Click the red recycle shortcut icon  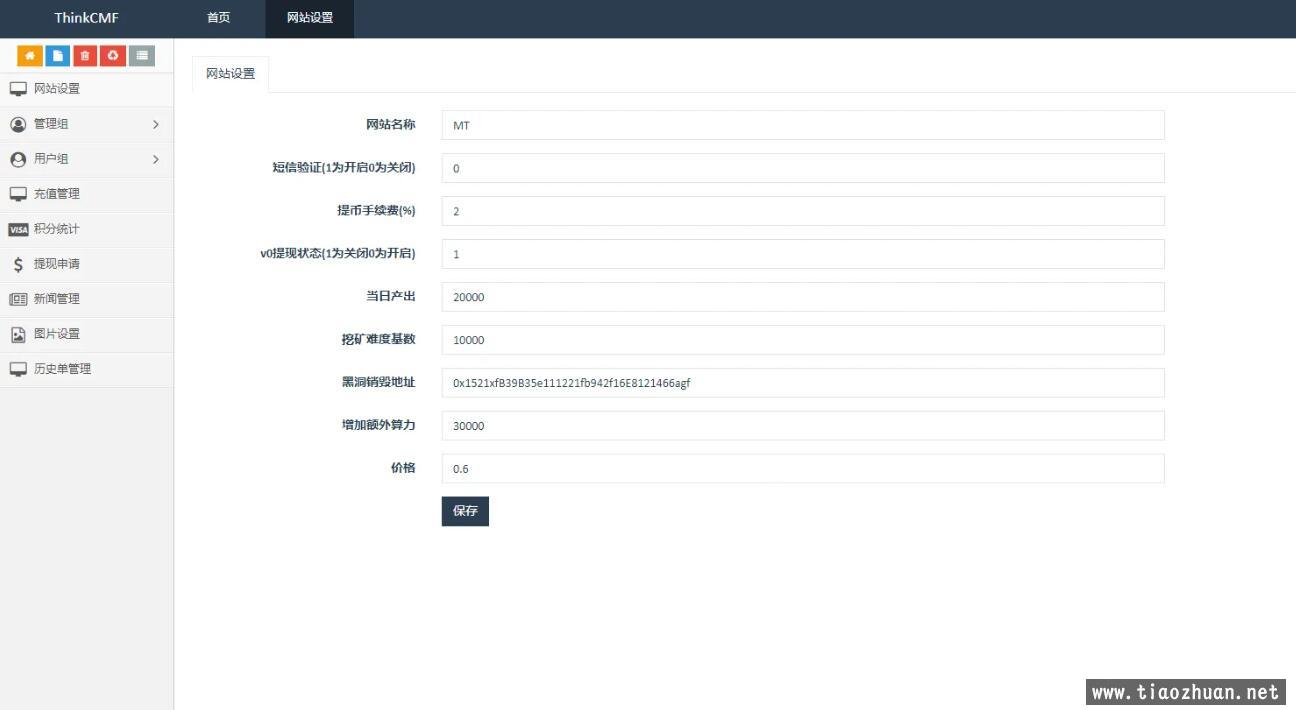point(113,55)
